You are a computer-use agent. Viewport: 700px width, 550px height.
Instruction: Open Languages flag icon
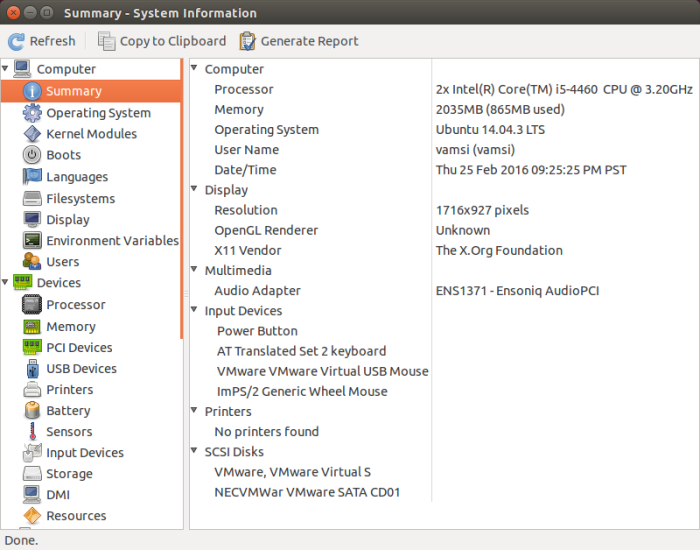click(32, 176)
